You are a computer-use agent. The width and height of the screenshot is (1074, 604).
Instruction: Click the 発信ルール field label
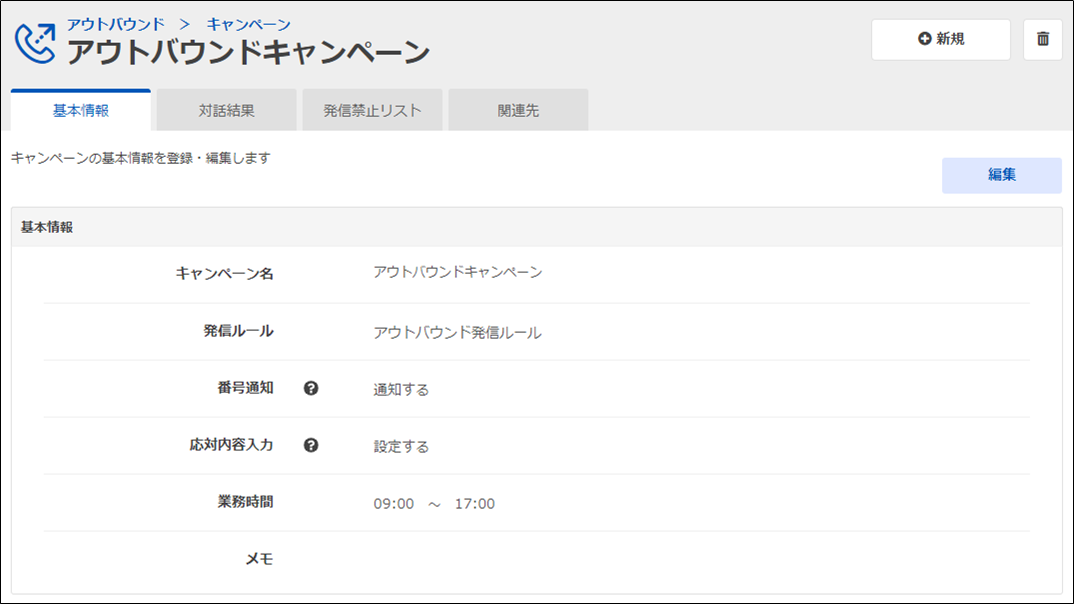tap(238, 331)
